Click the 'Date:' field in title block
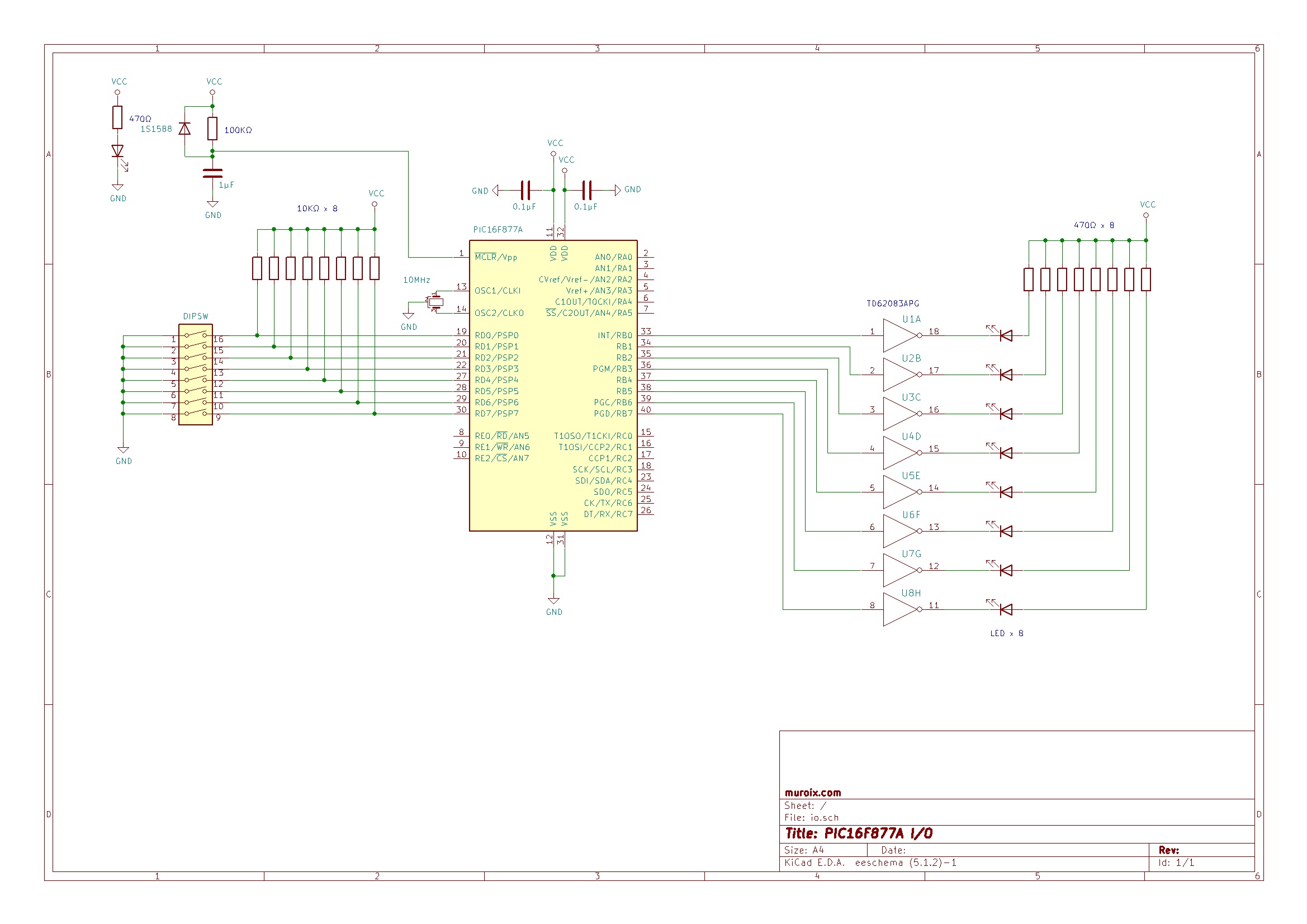Image resolution: width=1307 pixels, height=924 pixels. point(893,850)
